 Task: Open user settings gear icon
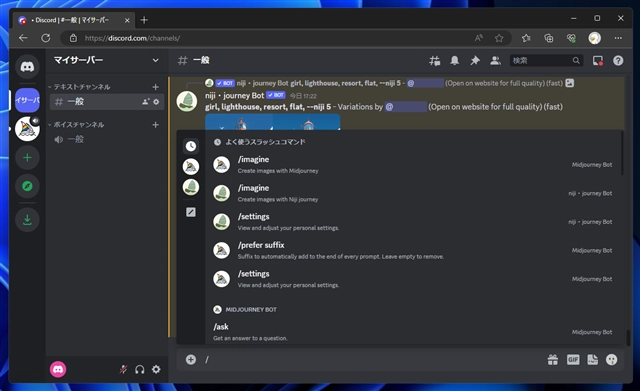[x=156, y=369]
